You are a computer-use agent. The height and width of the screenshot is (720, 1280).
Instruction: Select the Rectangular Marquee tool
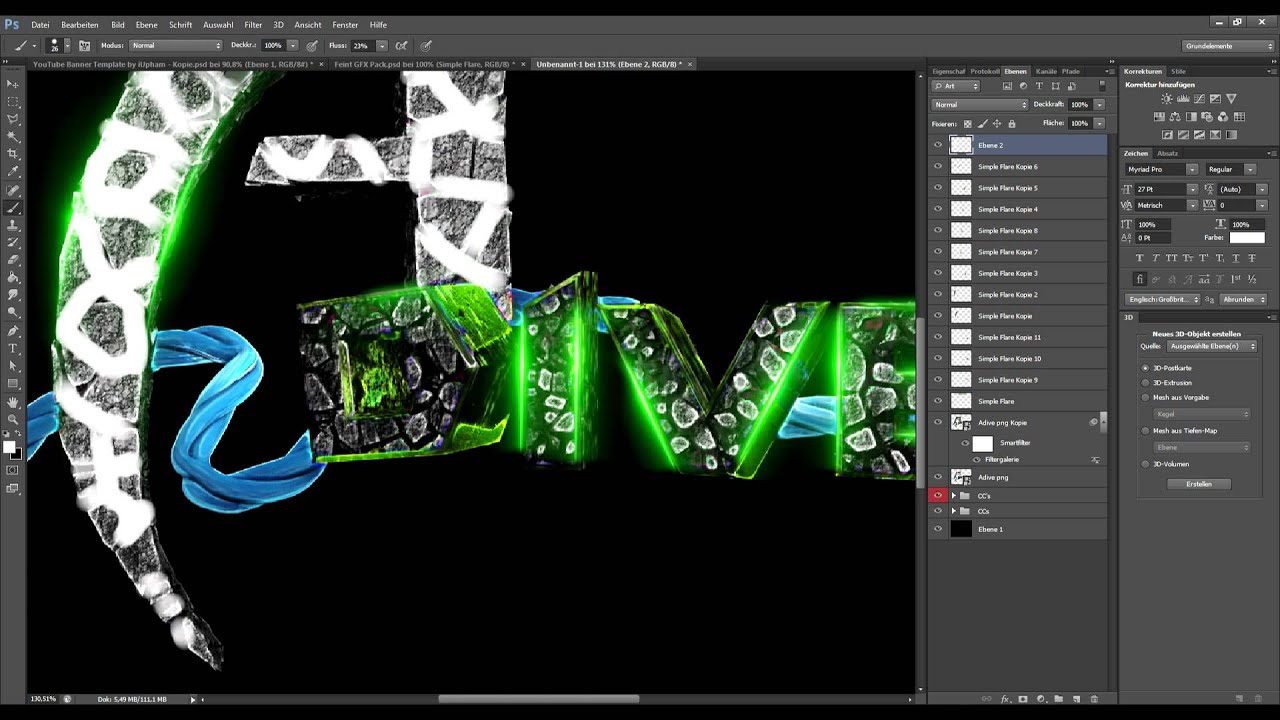click(x=13, y=102)
